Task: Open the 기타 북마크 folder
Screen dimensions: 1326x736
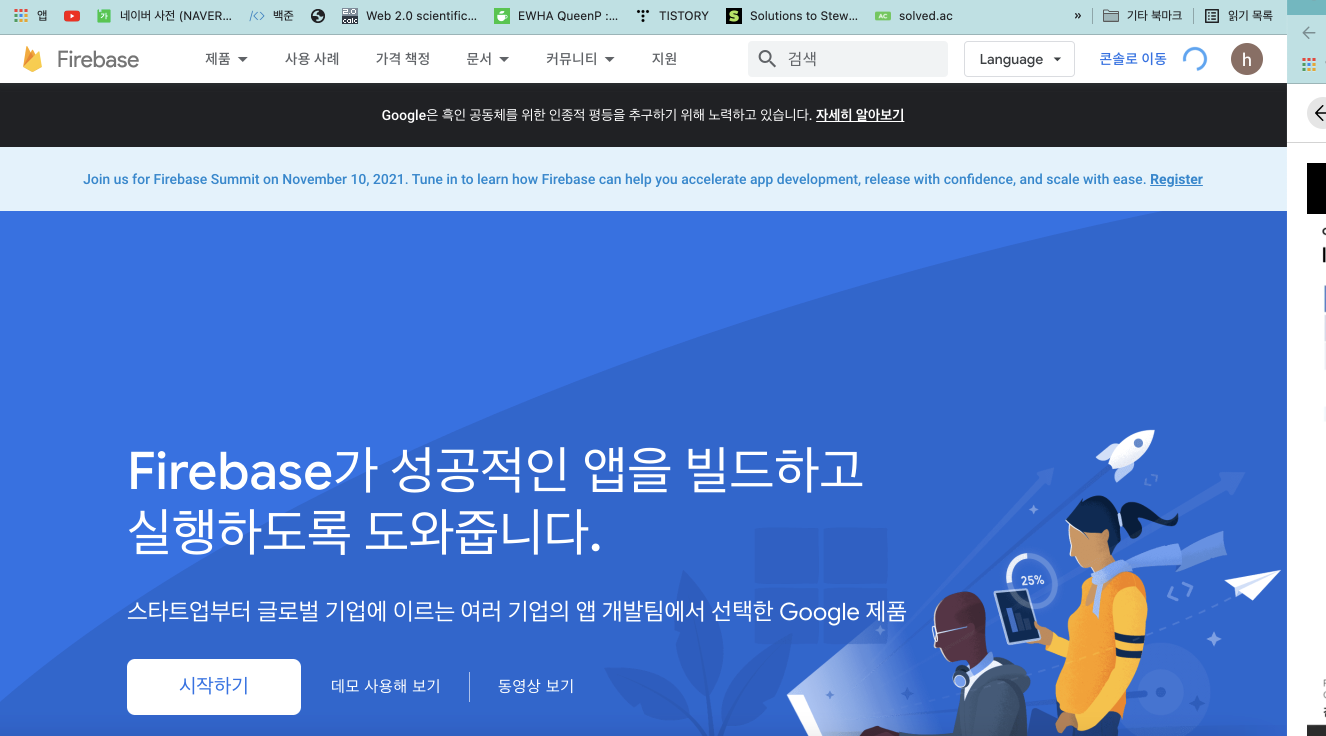Action: 1142,15
